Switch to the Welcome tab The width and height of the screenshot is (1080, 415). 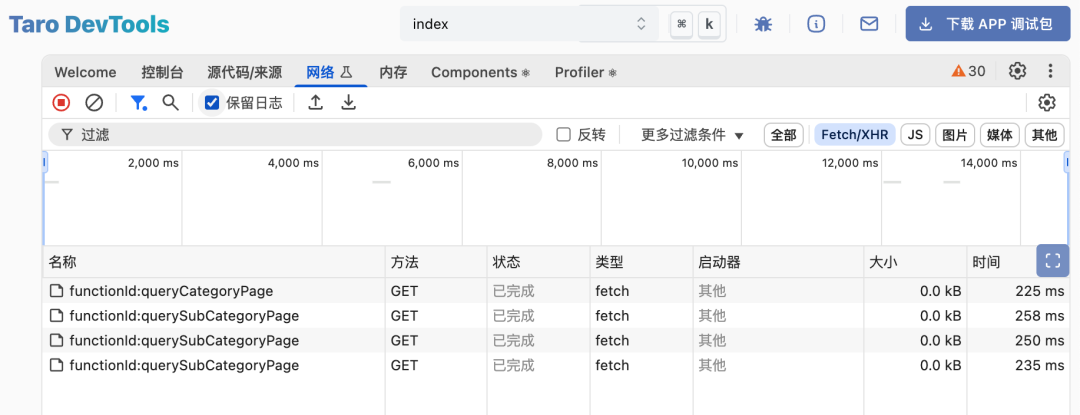pyautogui.click(x=85, y=72)
